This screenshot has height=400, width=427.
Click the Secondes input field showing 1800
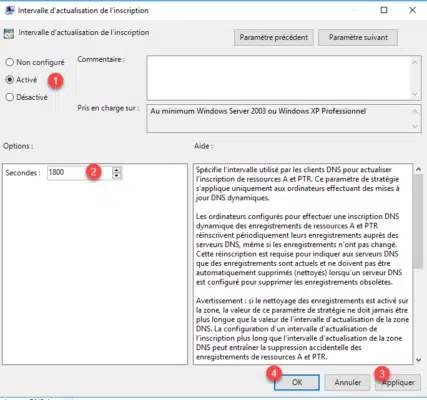click(x=80, y=173)
